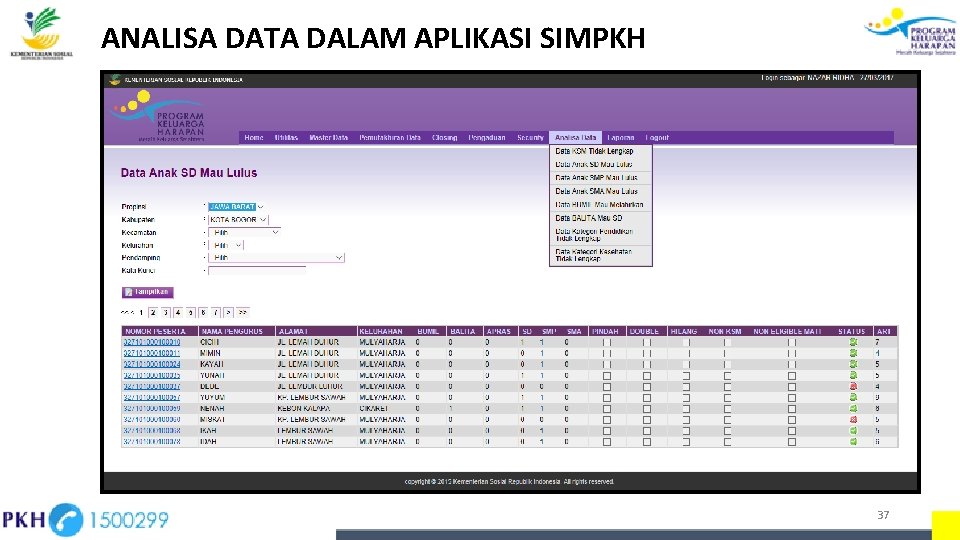
Task: Choose Data BUMIL Mau Melahirkan
Action: pyautogui.click(x=601, y=204)
